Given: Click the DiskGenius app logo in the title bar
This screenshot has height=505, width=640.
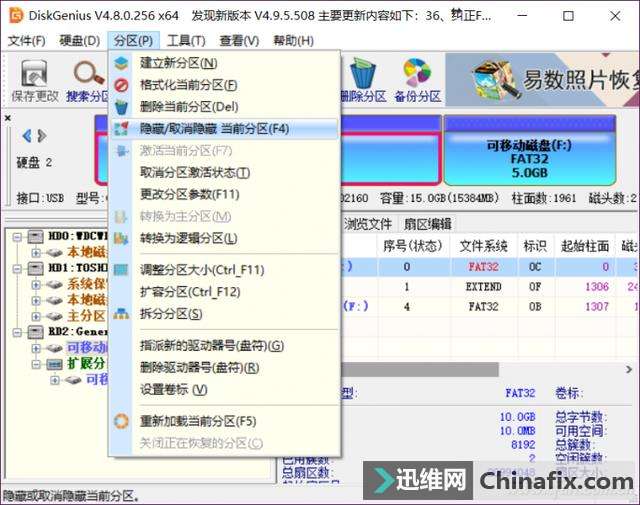Looking at the screenshot, I should tap(16, 16).
